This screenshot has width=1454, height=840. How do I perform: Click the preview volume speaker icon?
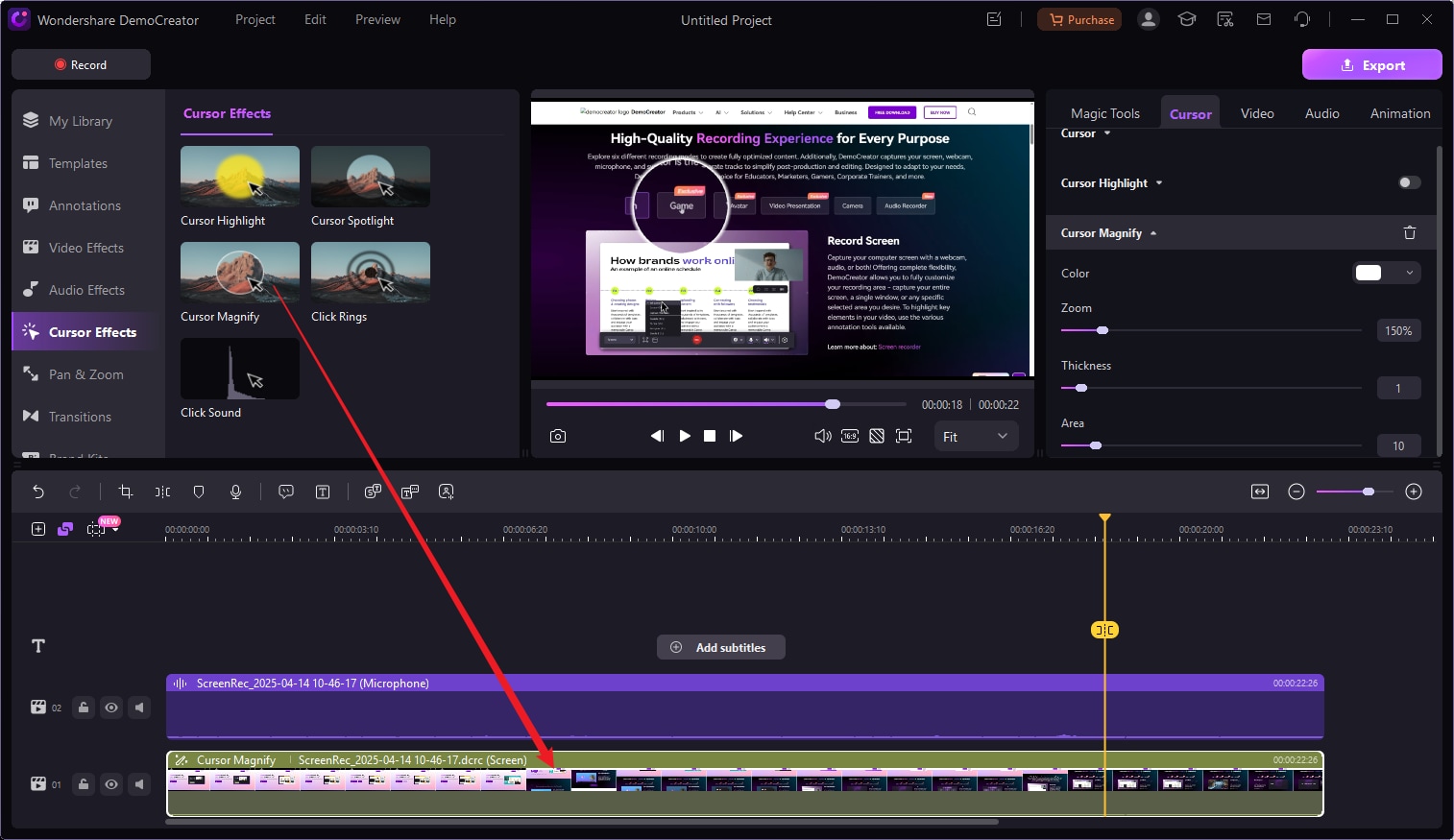[x=823, y=436]
